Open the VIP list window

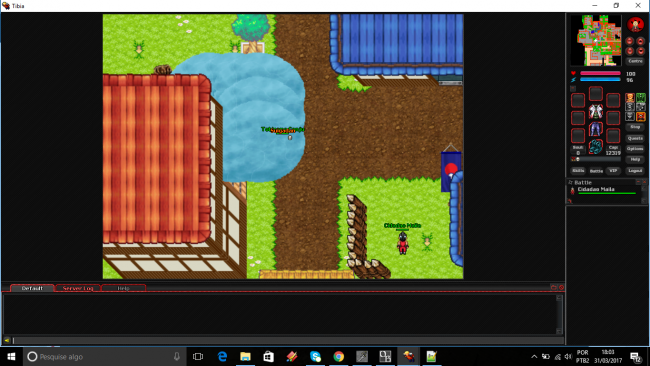(x=613, y=171)
